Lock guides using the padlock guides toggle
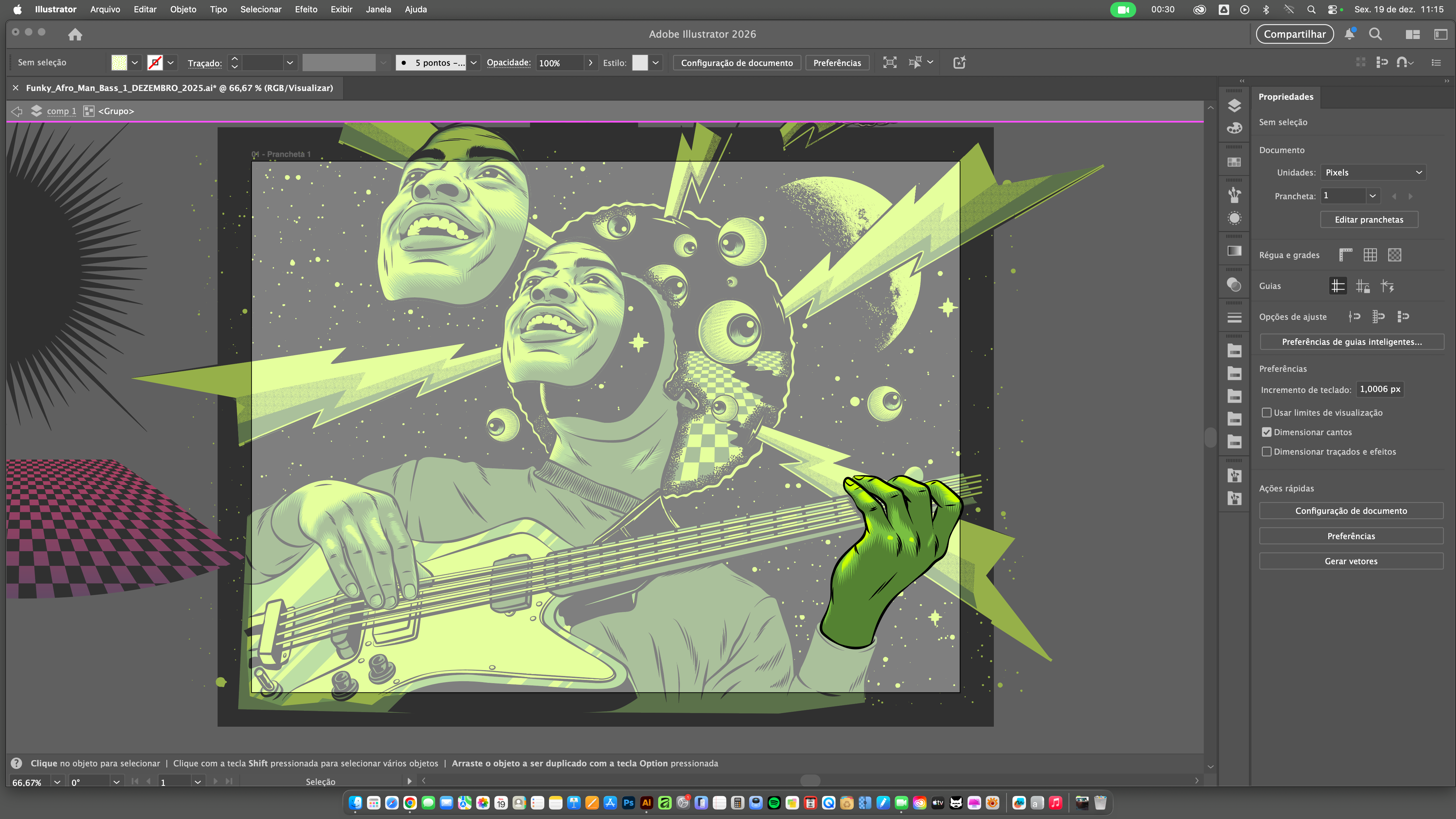Viewport: 1456px width, 819px height. [1363, 286]
